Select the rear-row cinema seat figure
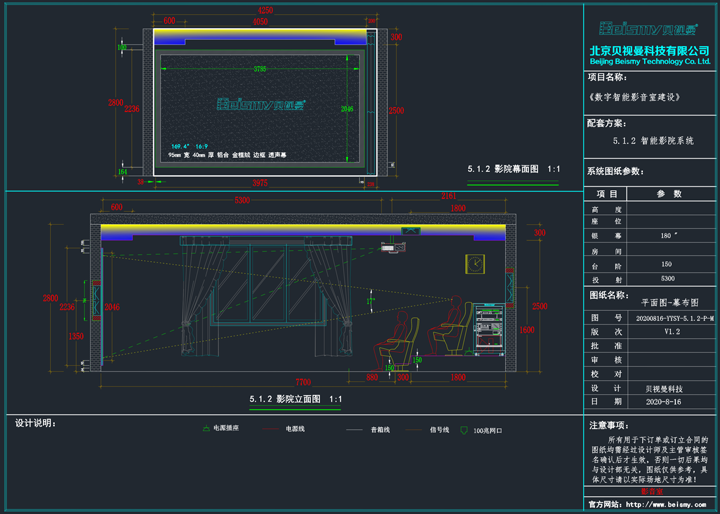 (x=450, y=326)
